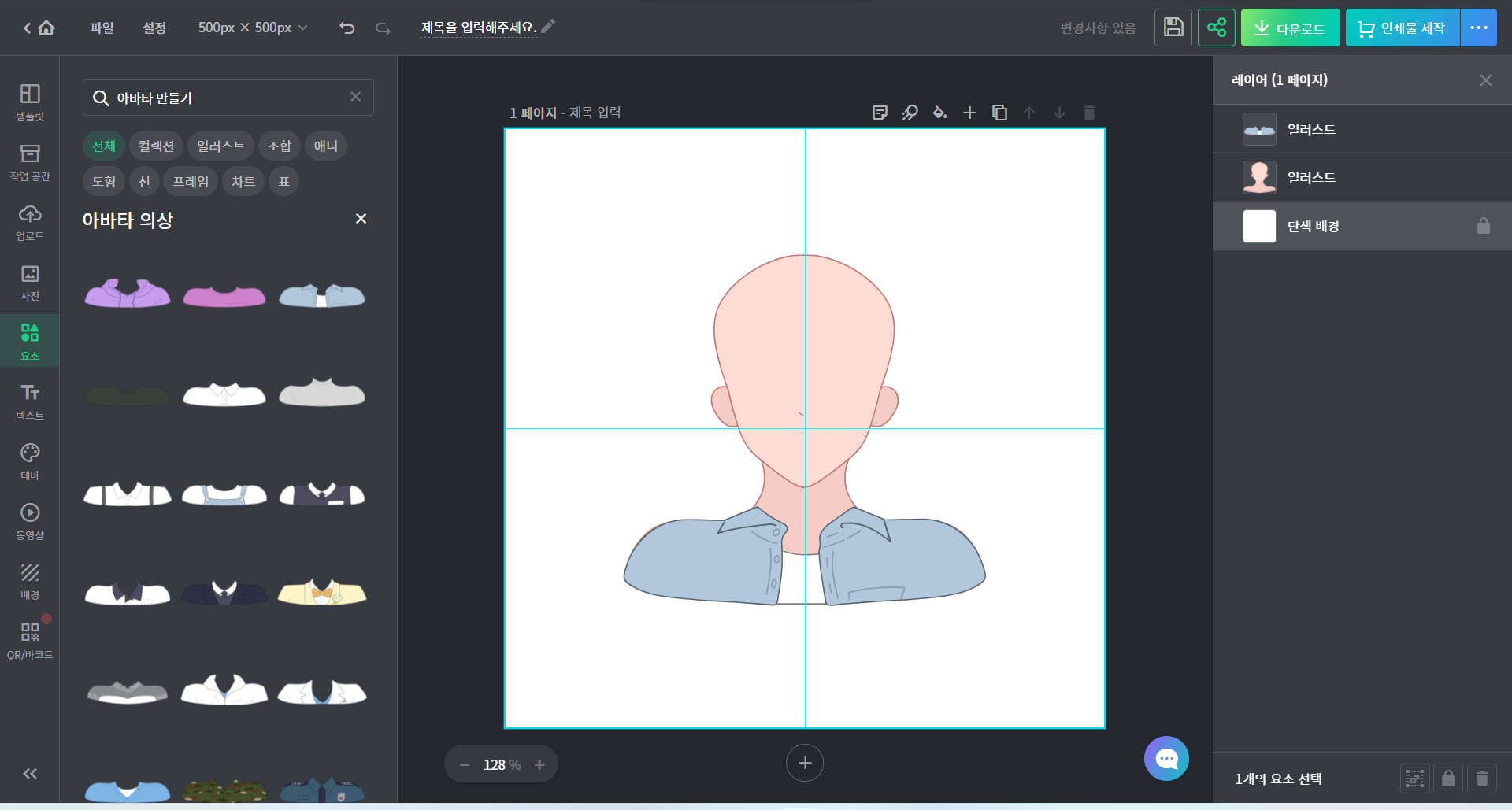Viewport: 1512px width, 810px height.
Task: Select the 일러스트 filter tab
Action: coord(220,146)
